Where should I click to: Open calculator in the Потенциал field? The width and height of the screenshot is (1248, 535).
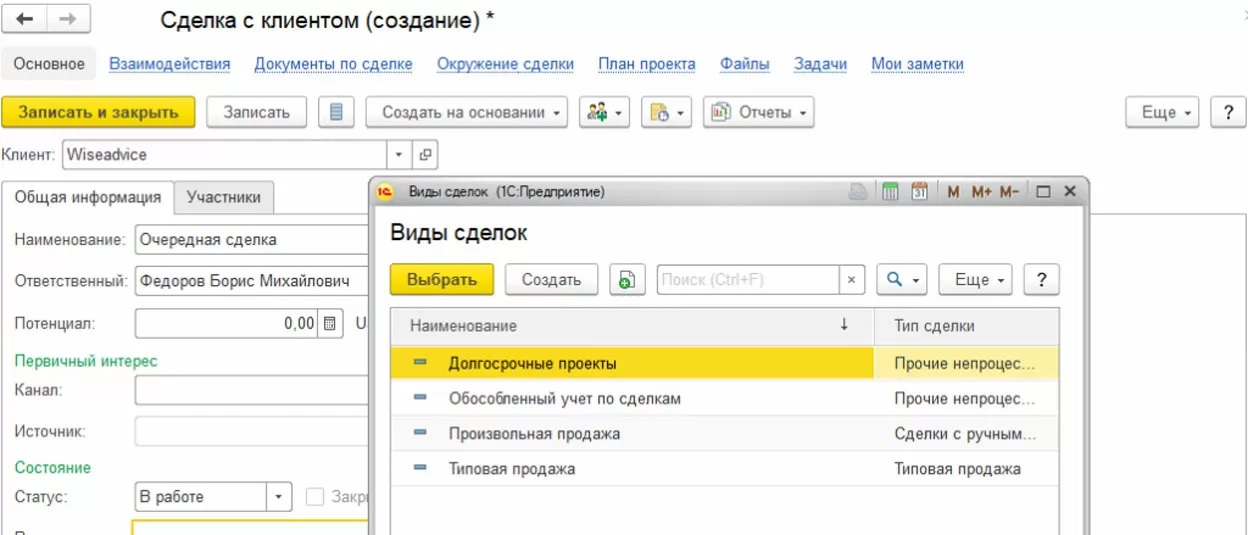pyautogui.click(x=330, y=324)
